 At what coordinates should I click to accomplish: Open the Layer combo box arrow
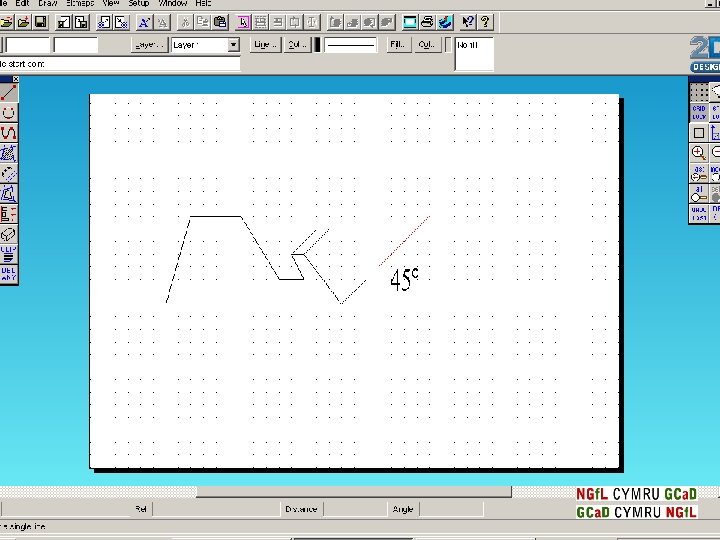click(233, 45)
